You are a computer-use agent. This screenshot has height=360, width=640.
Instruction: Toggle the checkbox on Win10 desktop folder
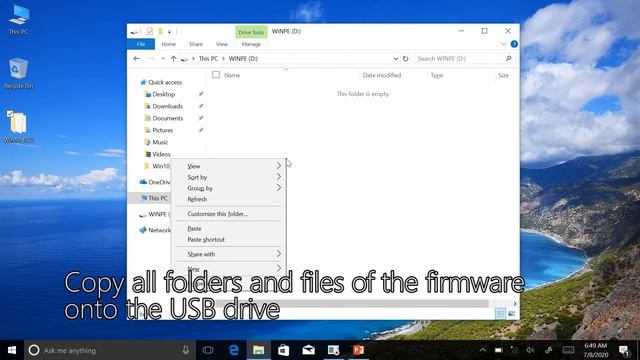(x=10, y=113)
